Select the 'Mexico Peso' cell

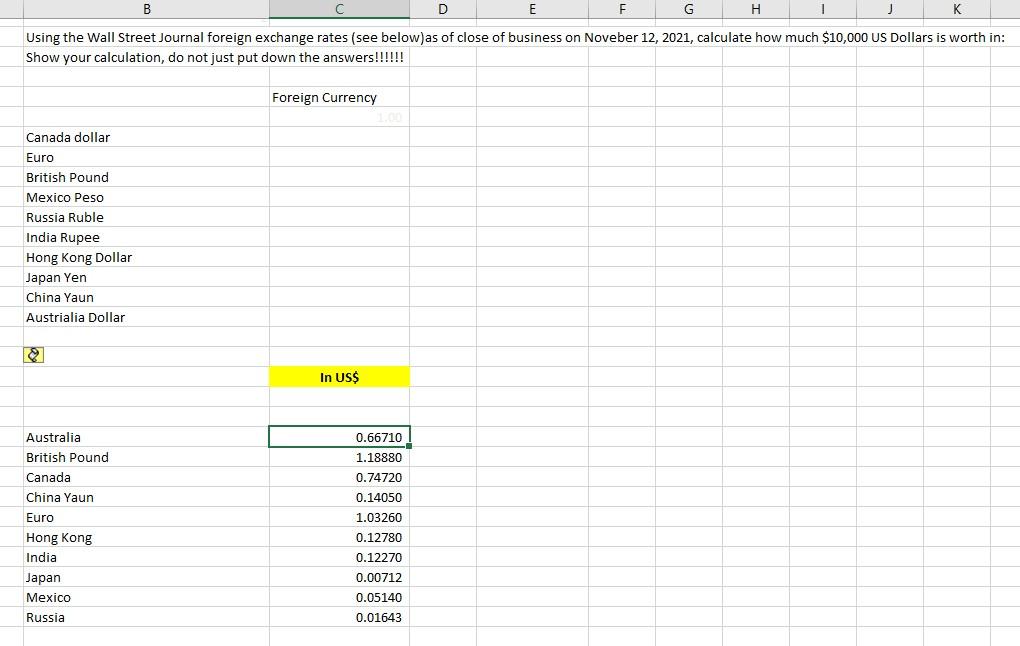(146, 197)
